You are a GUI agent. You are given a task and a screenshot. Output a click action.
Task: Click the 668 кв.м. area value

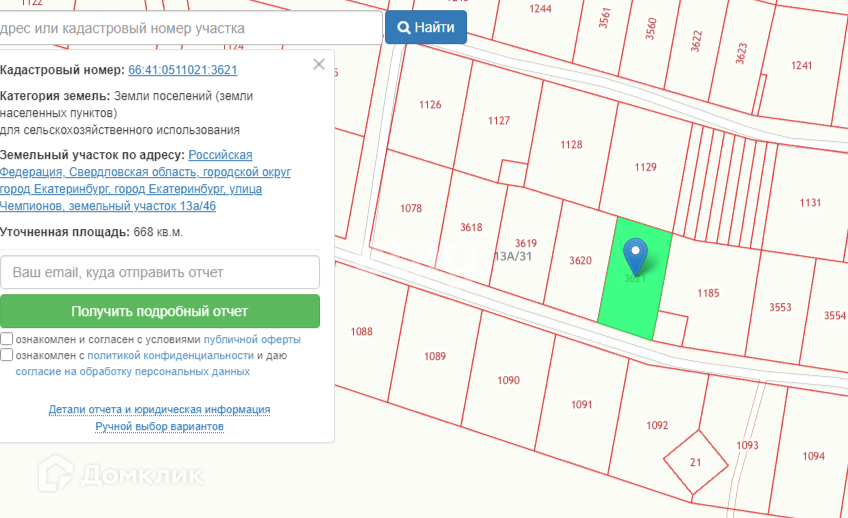tap(158, 232)
